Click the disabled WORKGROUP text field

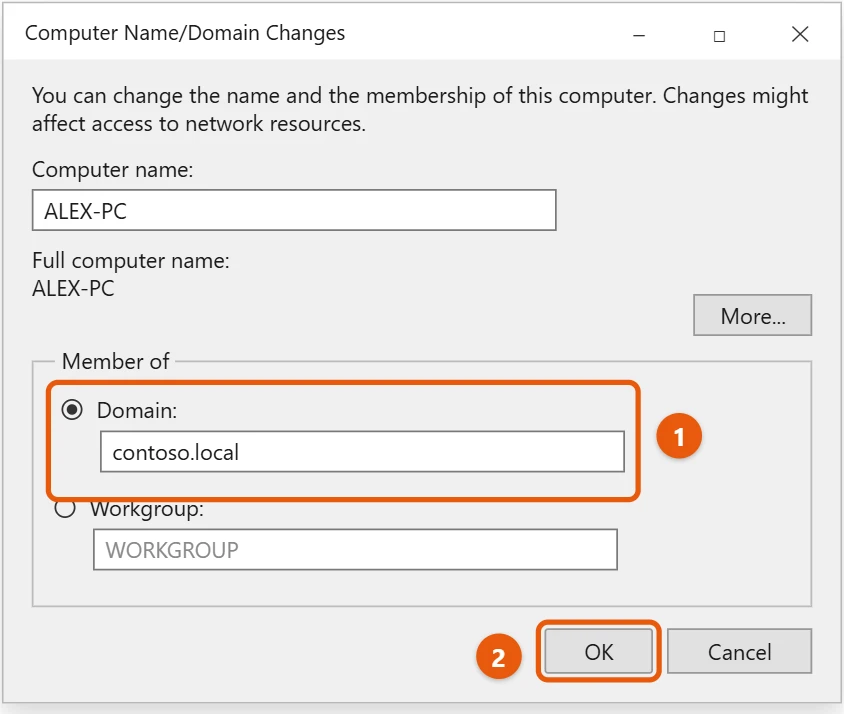pos(355,549)
